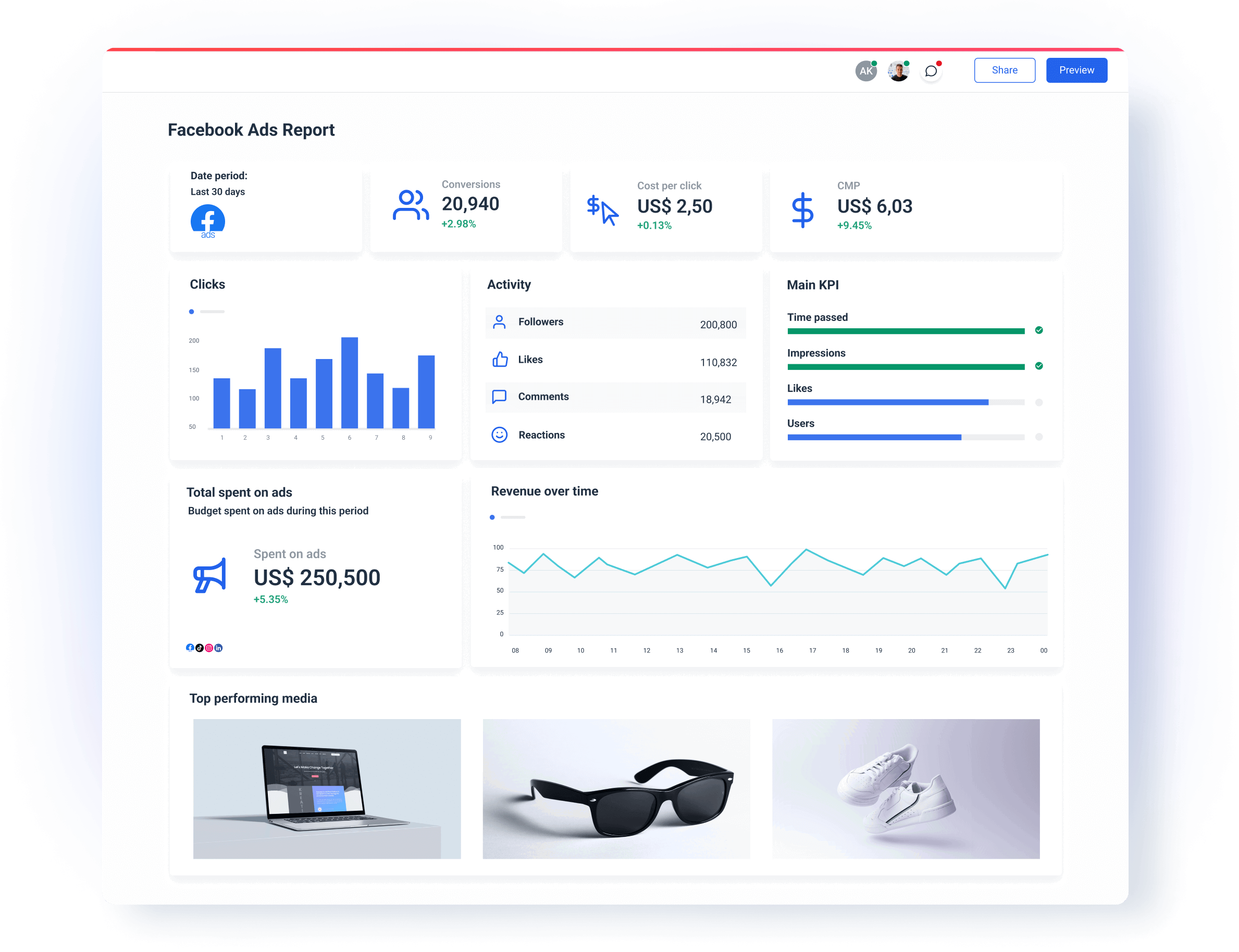Click the CMP dollar sign icon
This screenshot has height=952, width=1239.
pos(803,208)
